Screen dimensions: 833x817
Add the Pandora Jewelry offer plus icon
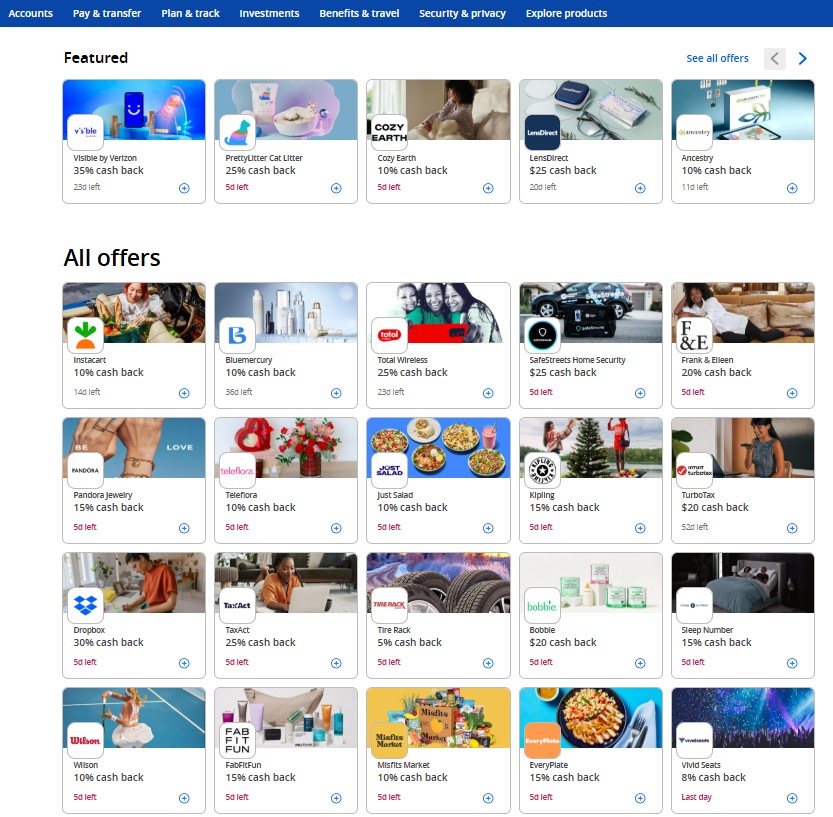coord(184,528)
